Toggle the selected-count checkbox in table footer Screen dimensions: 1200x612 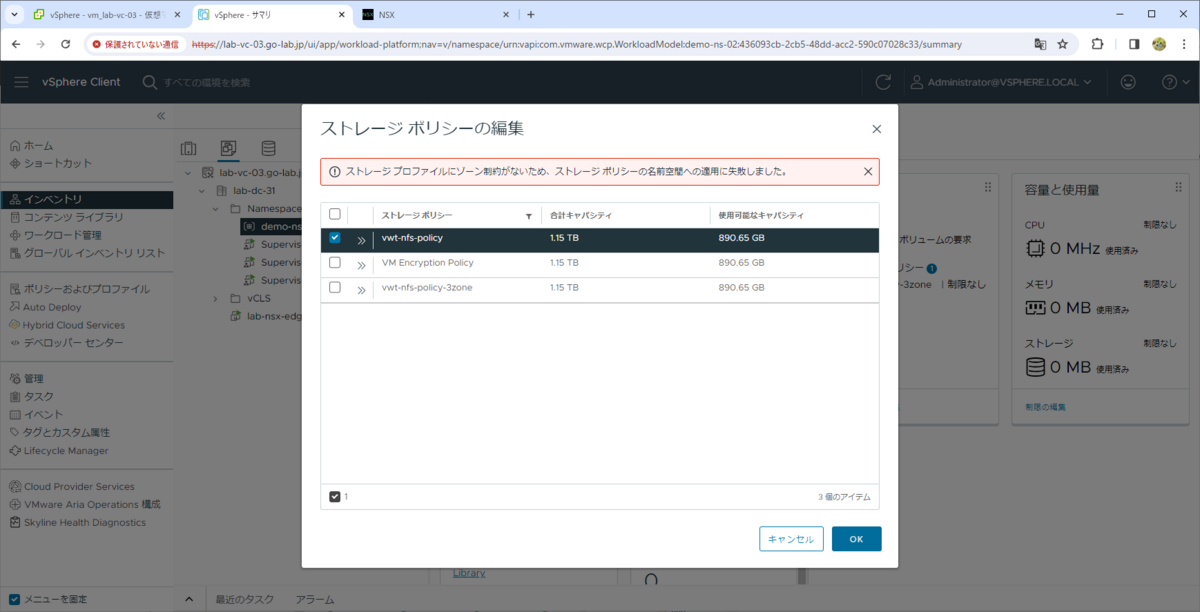click(335, 496)
